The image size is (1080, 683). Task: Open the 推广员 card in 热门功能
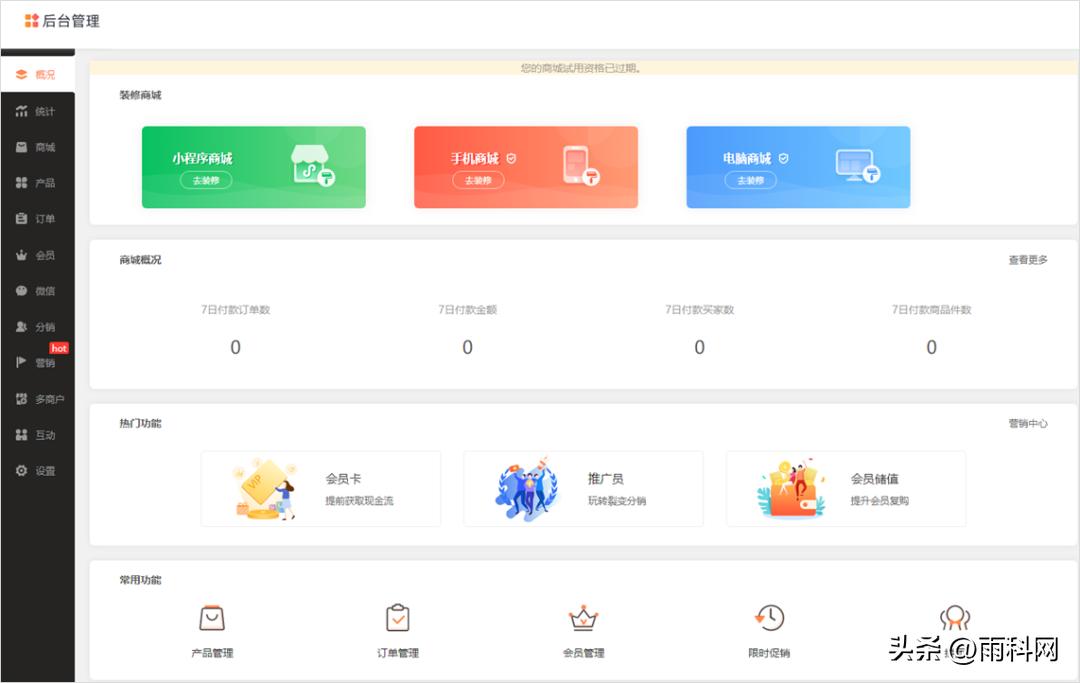tap(583, 488)
